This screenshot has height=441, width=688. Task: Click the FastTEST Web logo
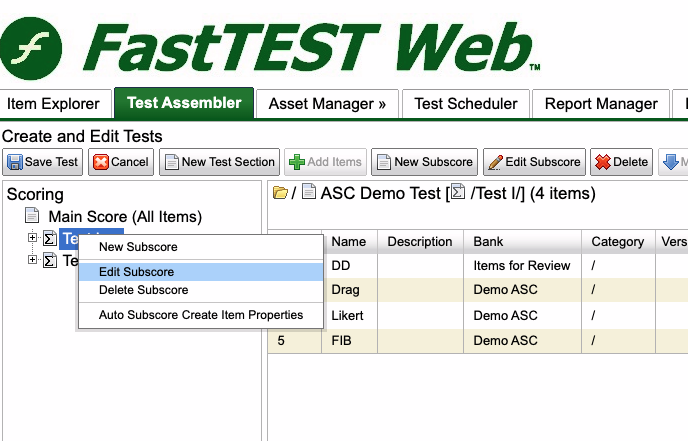click(x=270, y=48)
